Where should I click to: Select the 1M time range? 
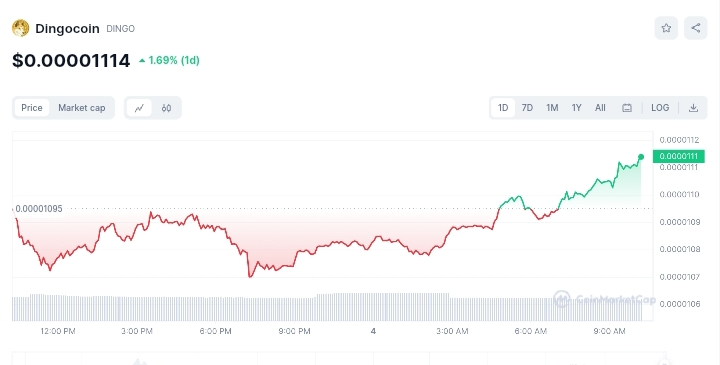coord(552,108)
